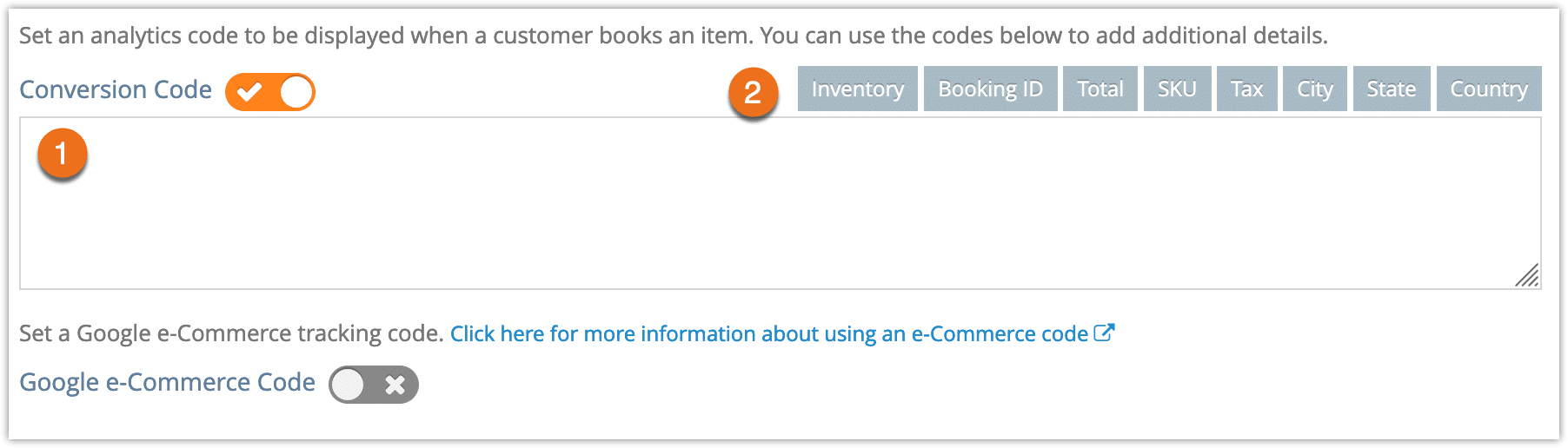Add the Tax code tag
Image resolution: width=1568 pixels, height=448 pixels.
pyautogui.click(x=1247, y=89)
